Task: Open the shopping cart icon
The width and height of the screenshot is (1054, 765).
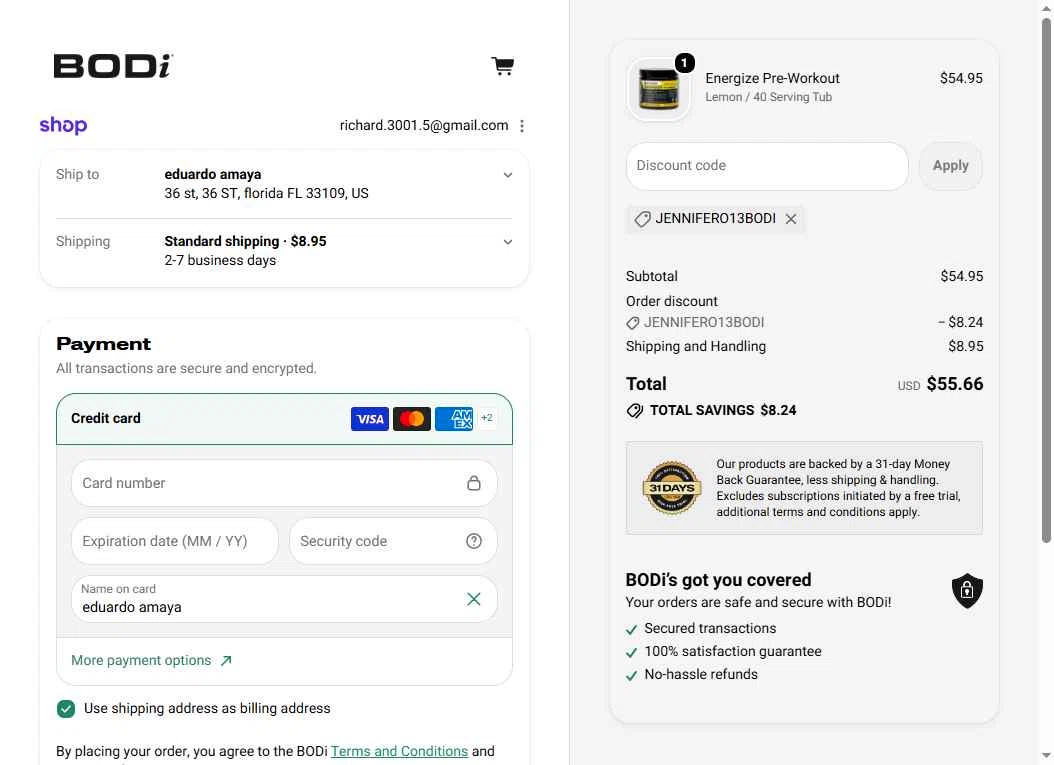Action: click(503, 66)
